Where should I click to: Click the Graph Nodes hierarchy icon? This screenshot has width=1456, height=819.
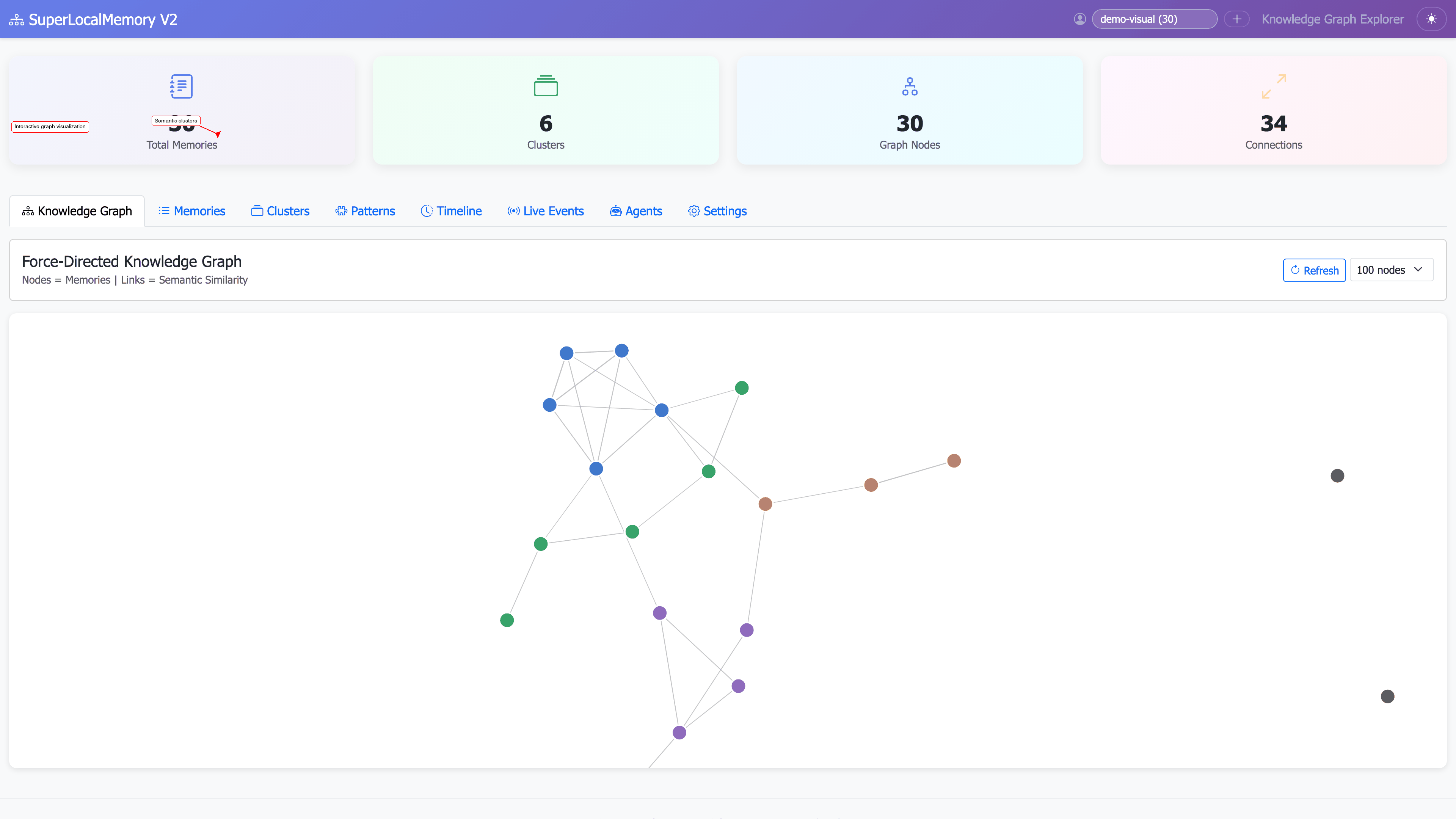[x=910, y=86]
